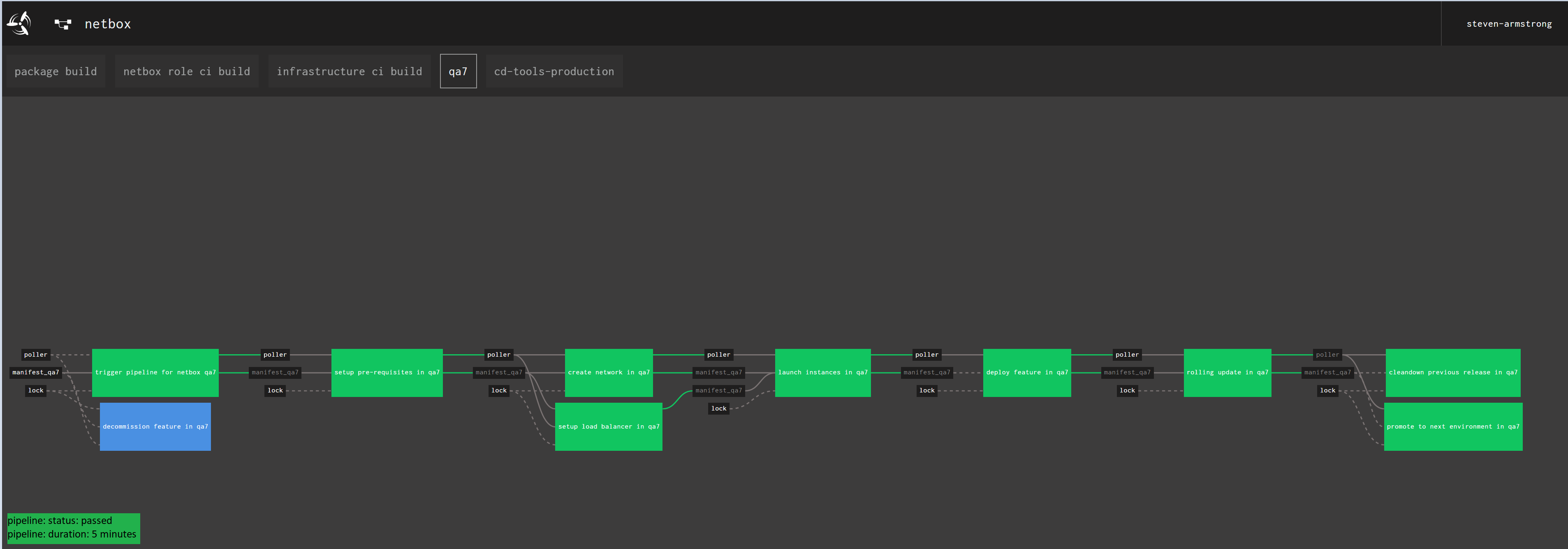The height and width of the screenshot is (549, 1568).
Task: Click the "setup pre-requisites in qa7" job box
Action: pyautogui.click(x=387, y=372)
